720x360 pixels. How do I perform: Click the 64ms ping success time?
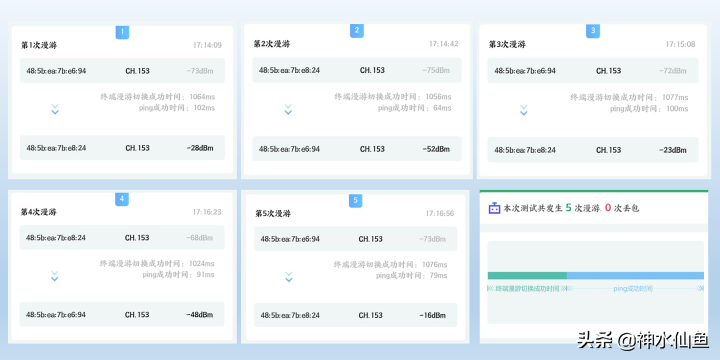pyautogui.click(x=442, y=108)
